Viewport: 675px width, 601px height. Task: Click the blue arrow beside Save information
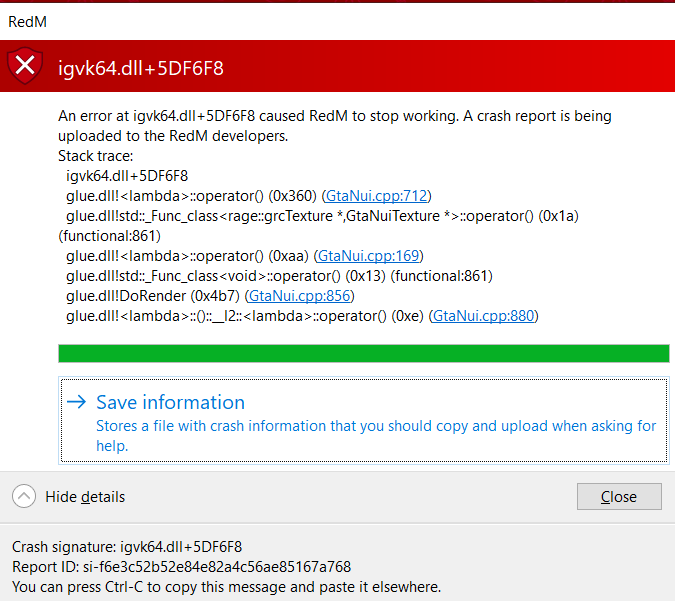click(x=77, y=402)
